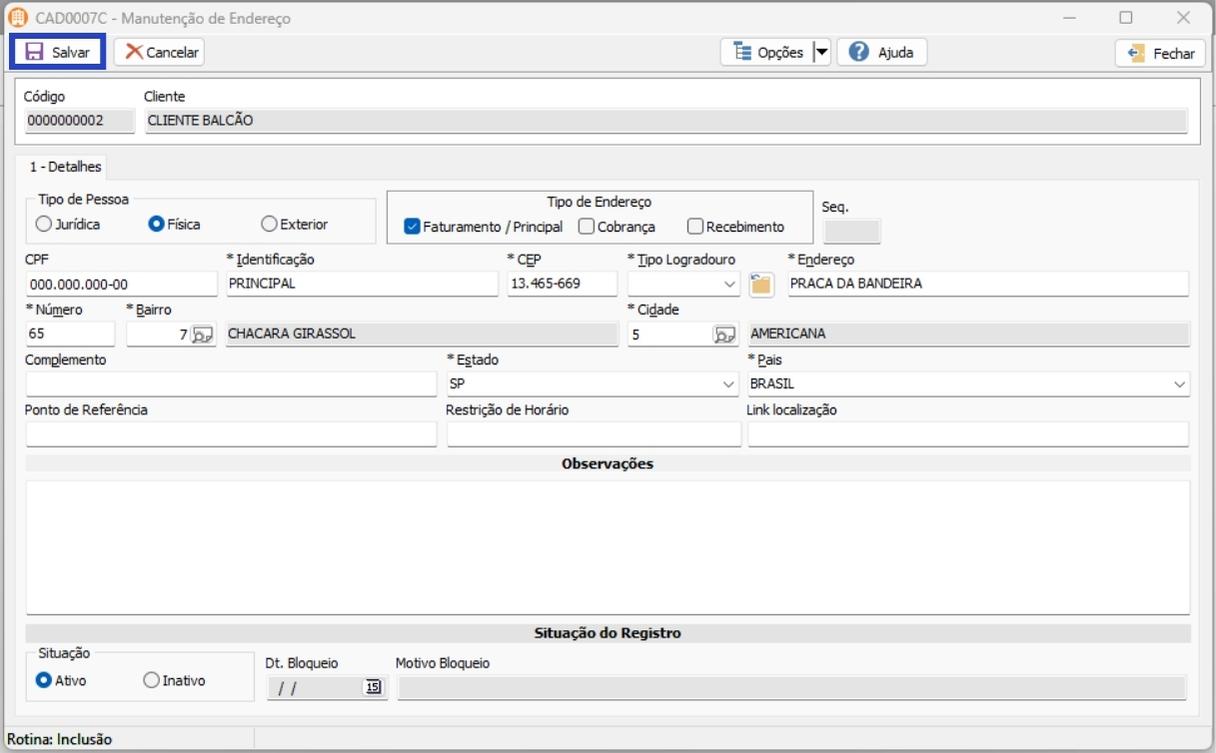Click the Opções button
Viewport: 1216px width, 753px height.
pyautogui.click(x=767, y=52)
